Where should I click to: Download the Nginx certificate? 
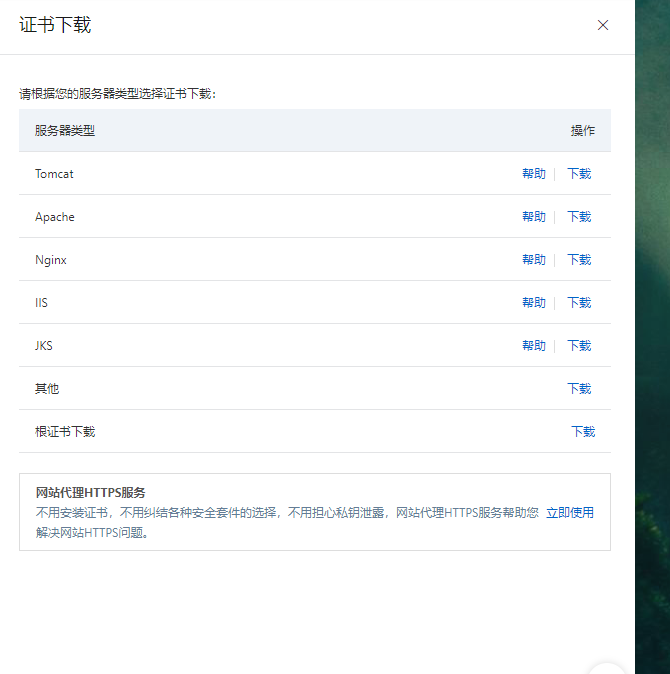579,260
